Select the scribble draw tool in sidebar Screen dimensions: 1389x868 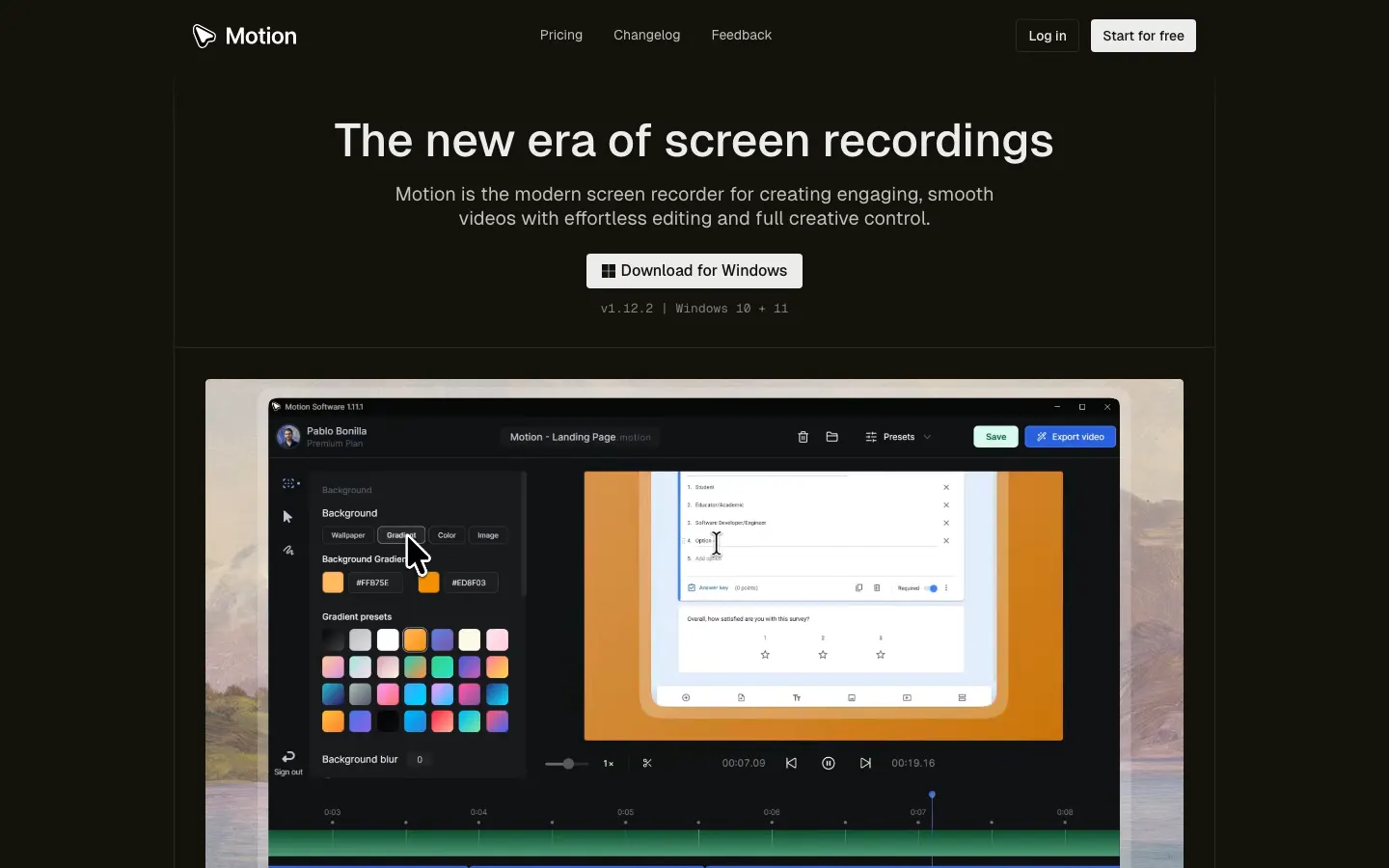287,551
